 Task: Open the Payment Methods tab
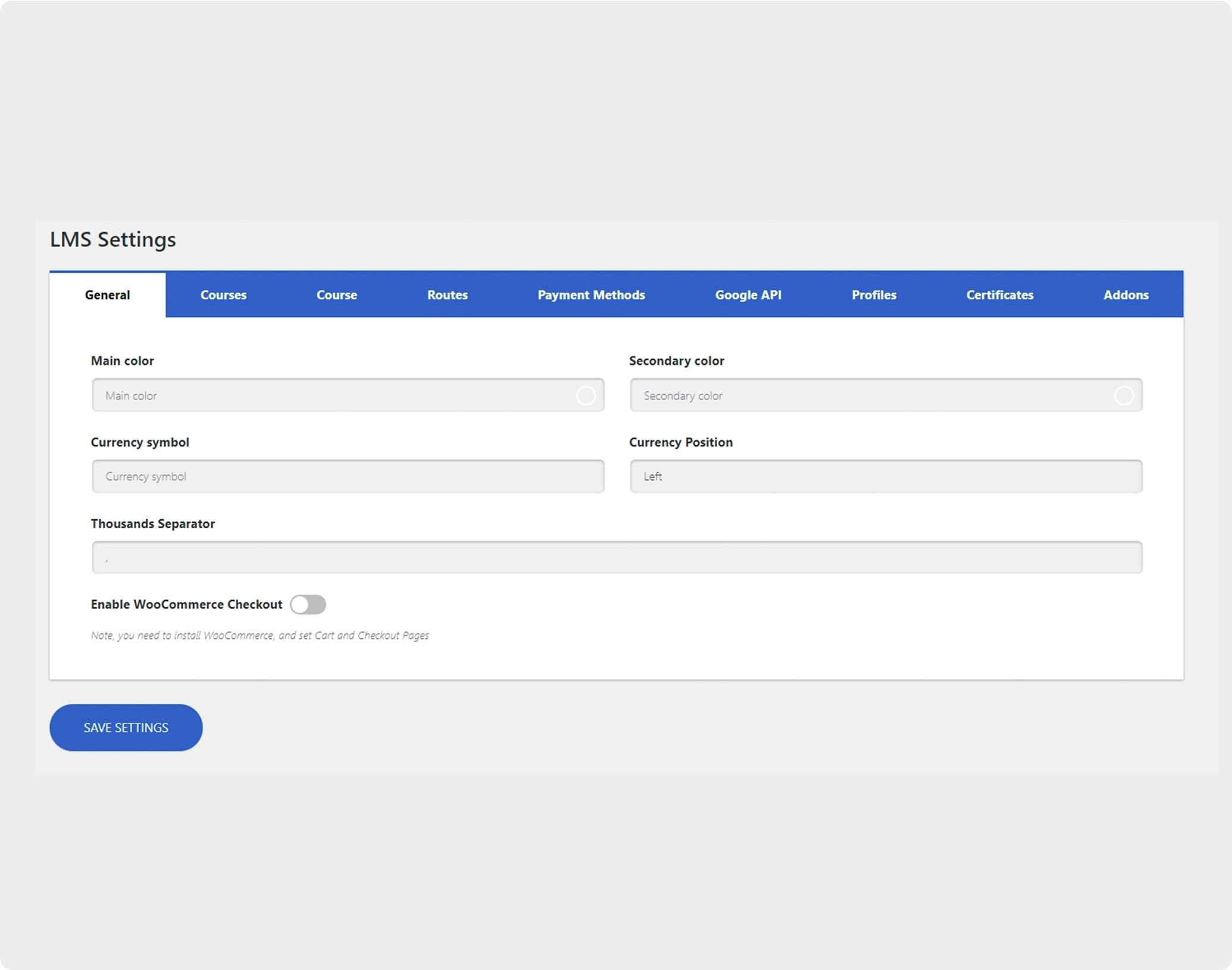(x=591, y=295)
